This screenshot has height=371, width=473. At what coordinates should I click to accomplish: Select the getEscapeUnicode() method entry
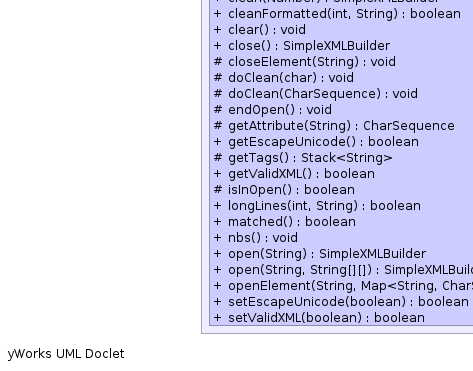316,142
